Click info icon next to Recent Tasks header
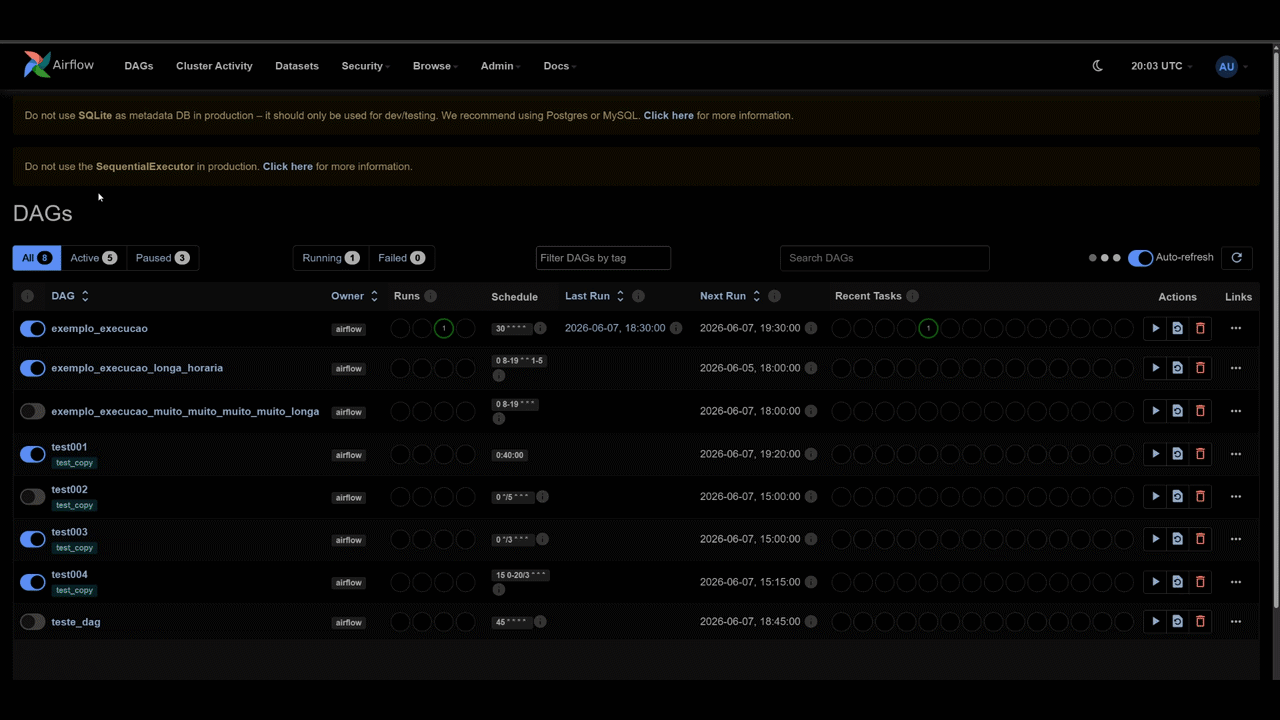 point(912,296)
